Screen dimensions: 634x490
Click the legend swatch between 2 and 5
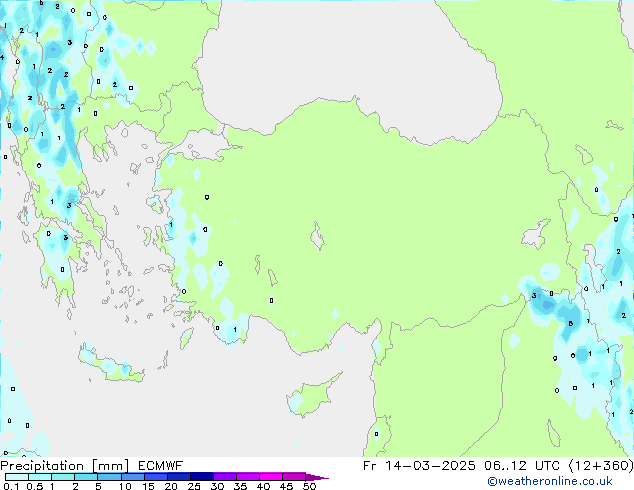86,477
